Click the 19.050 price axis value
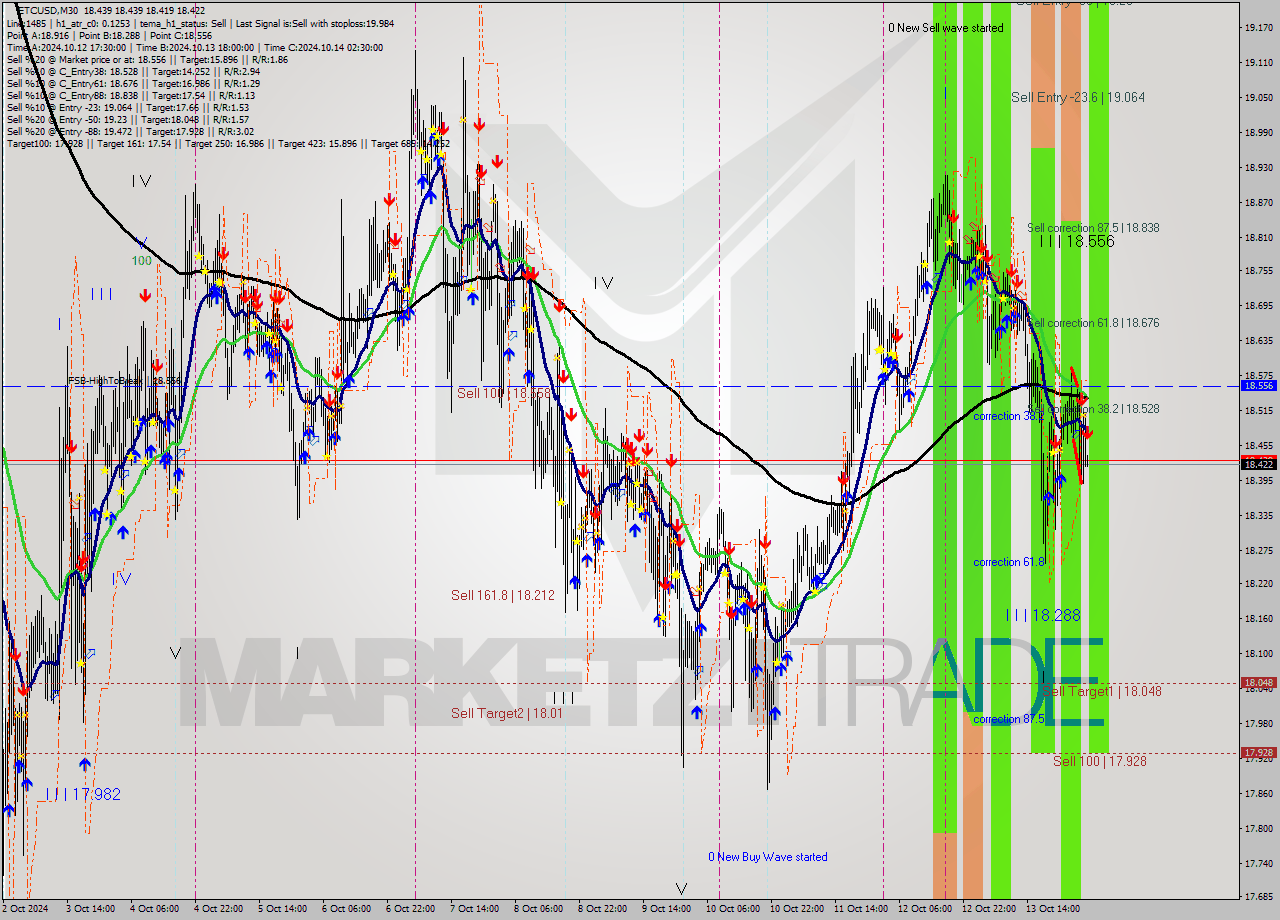The width and height of the screenshot is (1280, 920). tap(1258, 97)
